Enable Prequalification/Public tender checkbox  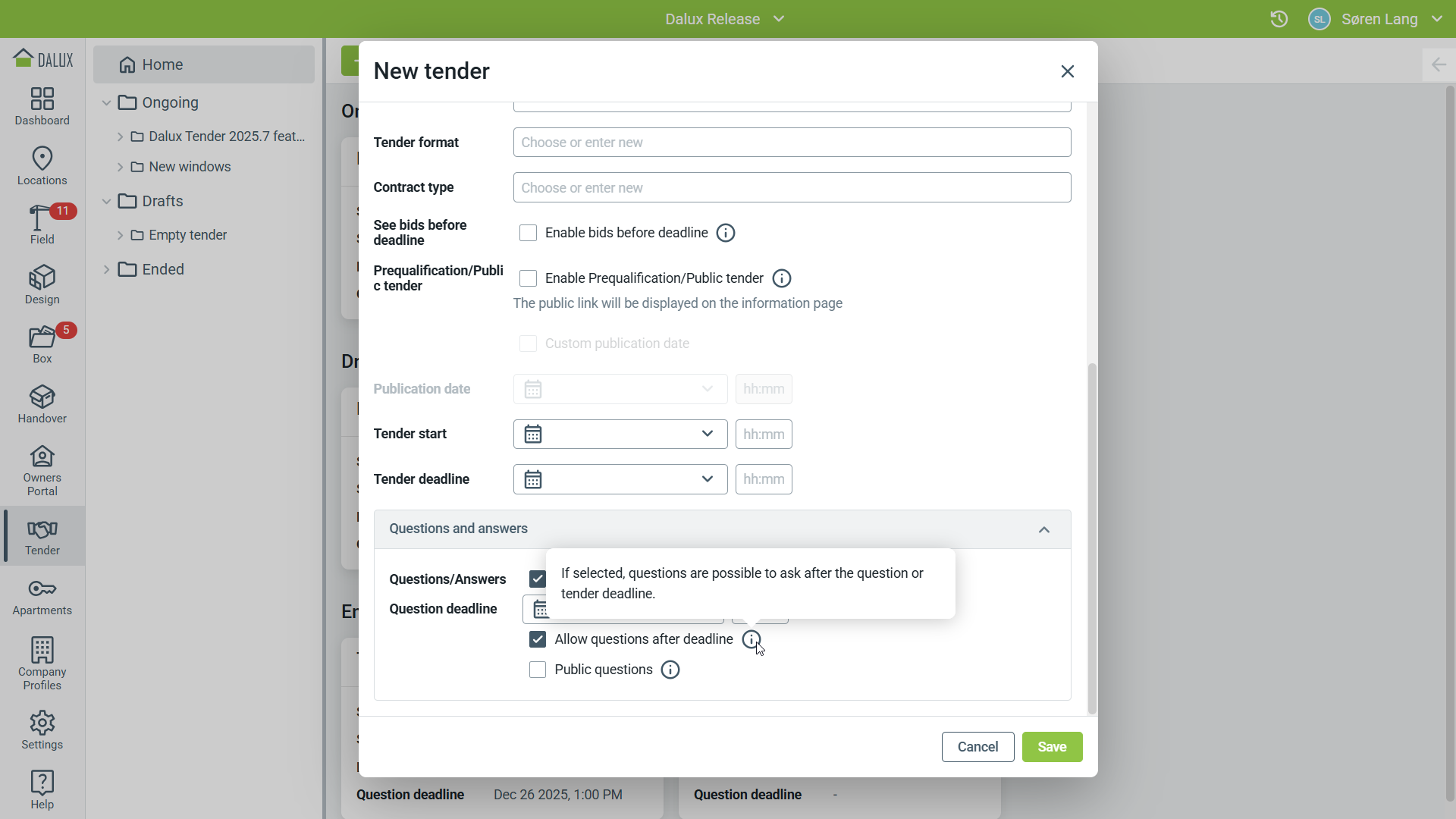pyautogui.click(x=528, y=278)
